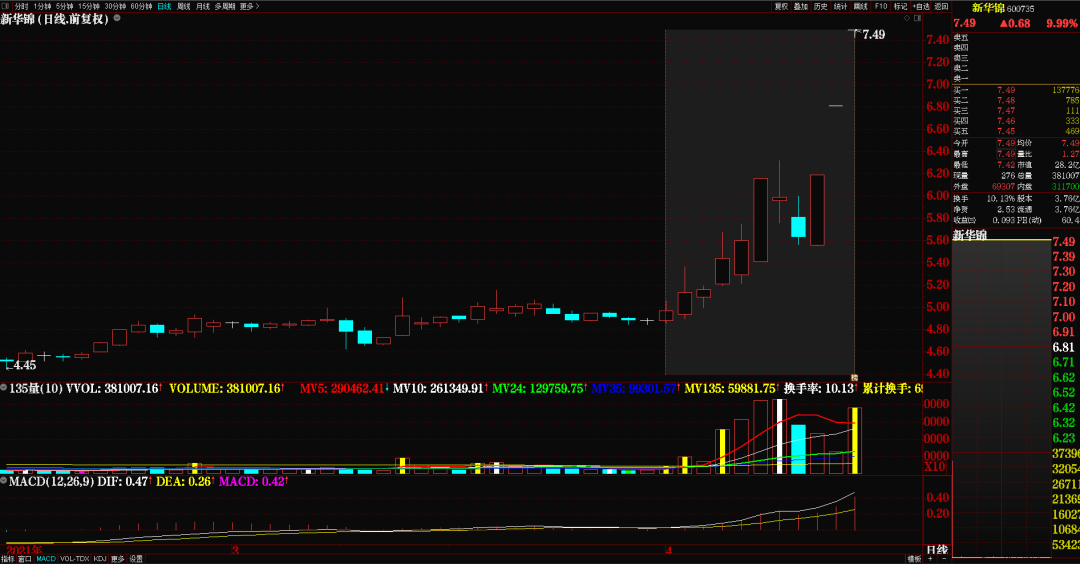Select the 1分钟 period
This screenshot has width=1080, height=564.
(42, 6)
